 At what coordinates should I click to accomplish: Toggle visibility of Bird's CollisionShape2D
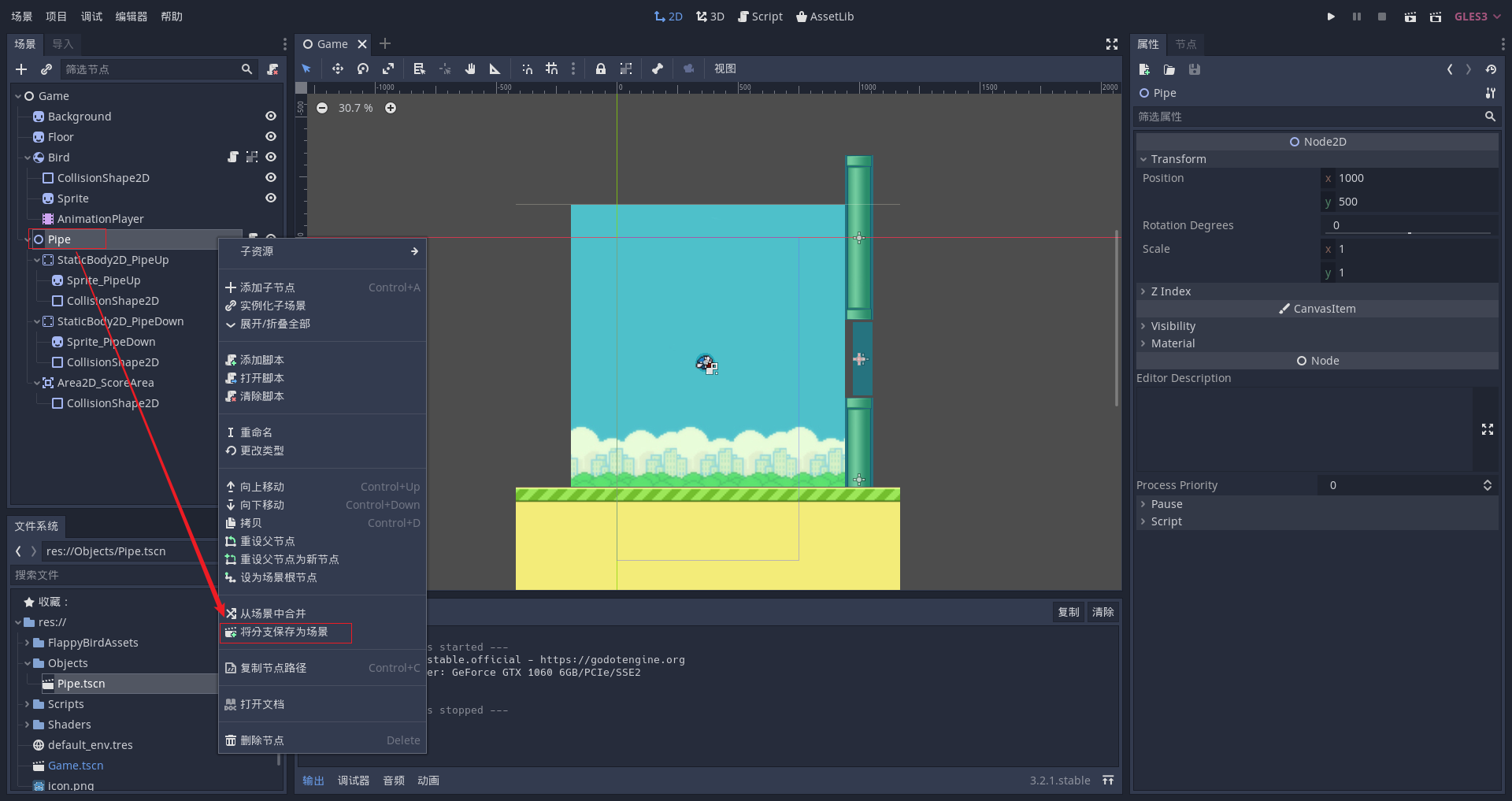(x=271, y=177)
